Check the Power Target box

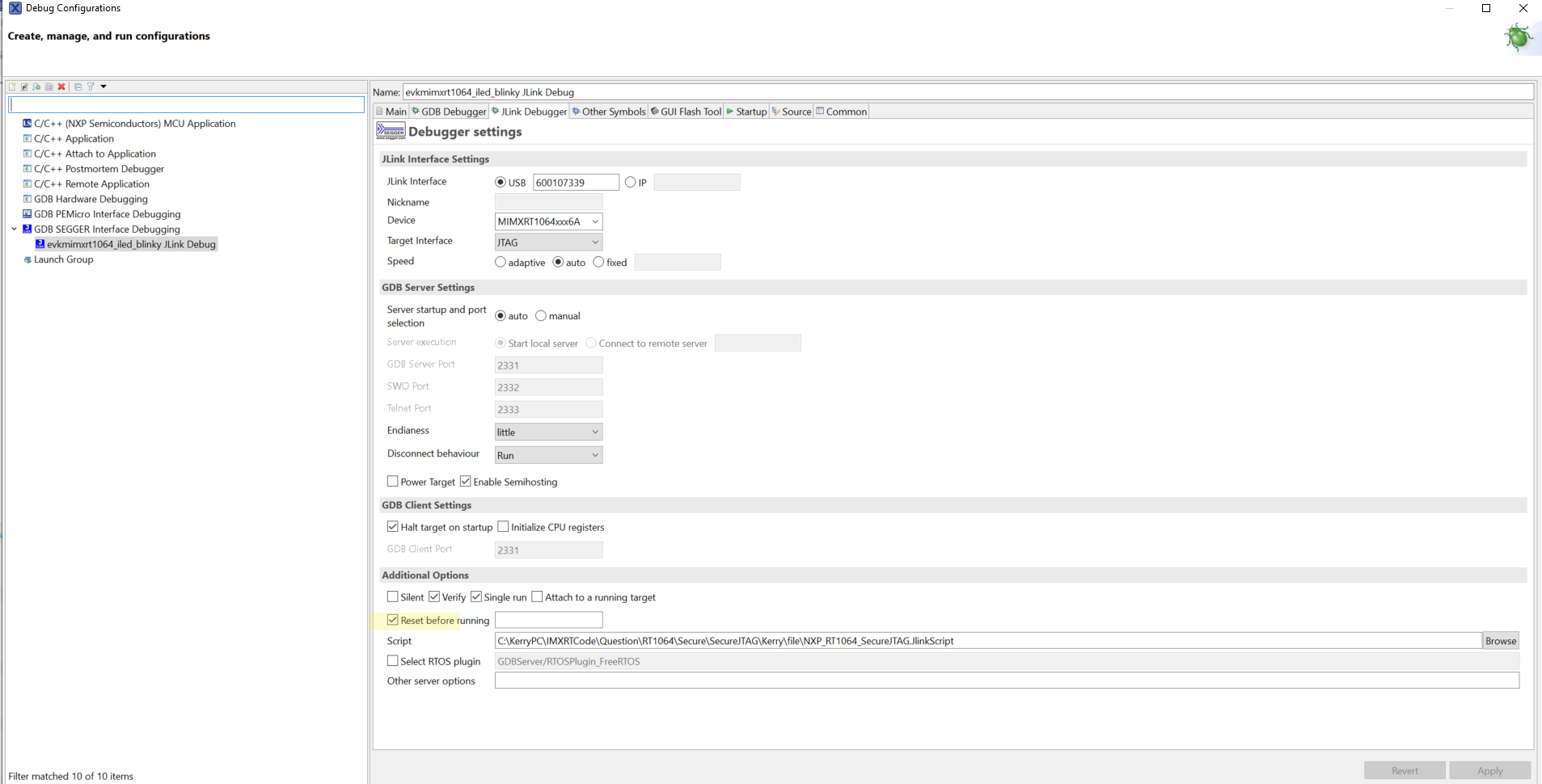pos(393,481)
